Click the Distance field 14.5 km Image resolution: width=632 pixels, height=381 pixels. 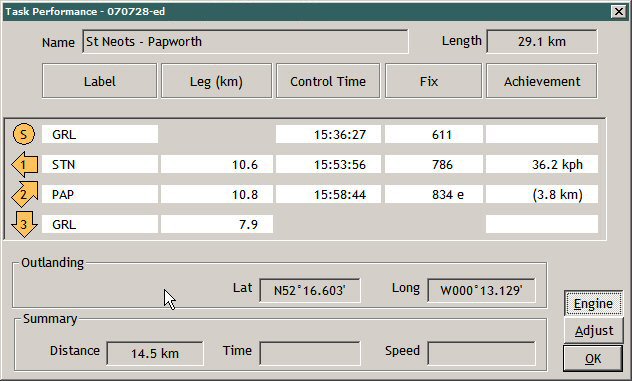point(155,353)
